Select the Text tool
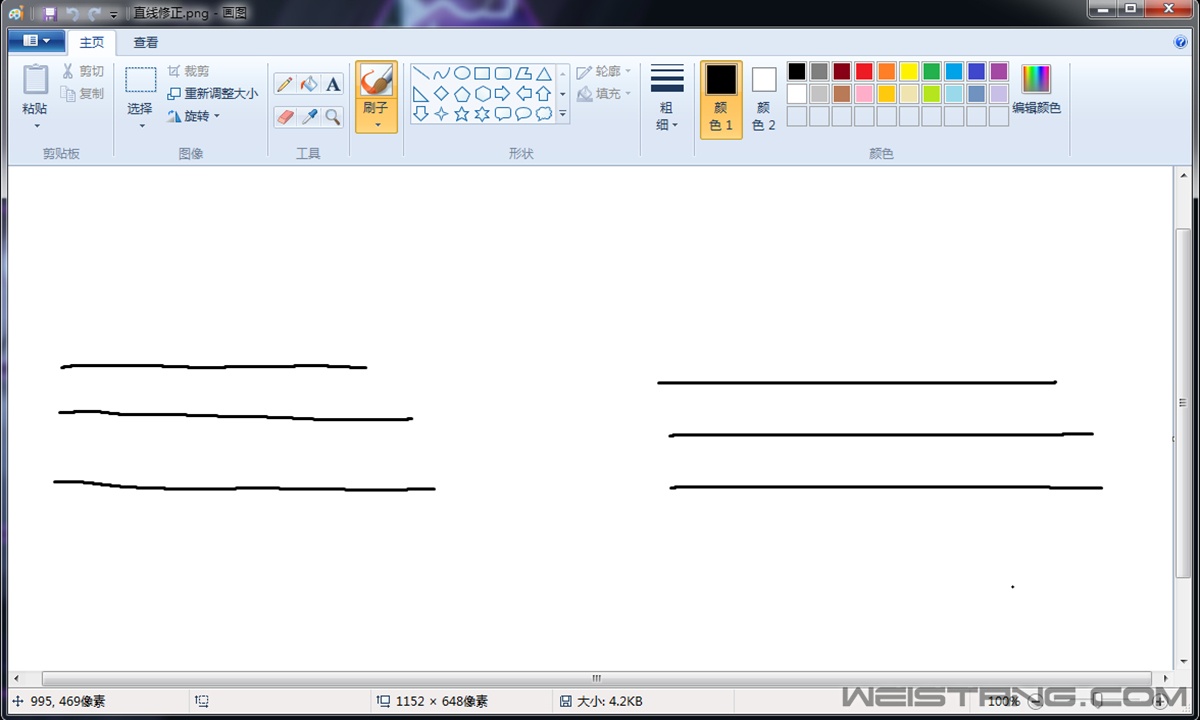Screen dimensions: 1200x720 (x=333, y=85)
